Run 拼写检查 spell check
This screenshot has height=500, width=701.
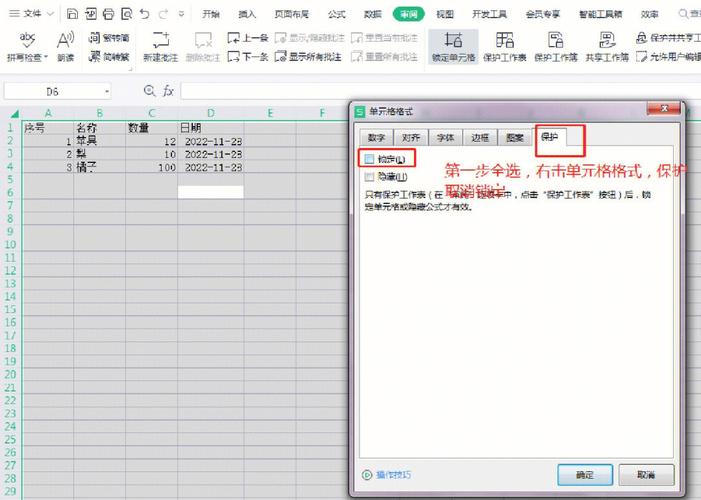(x=27, y=47)
